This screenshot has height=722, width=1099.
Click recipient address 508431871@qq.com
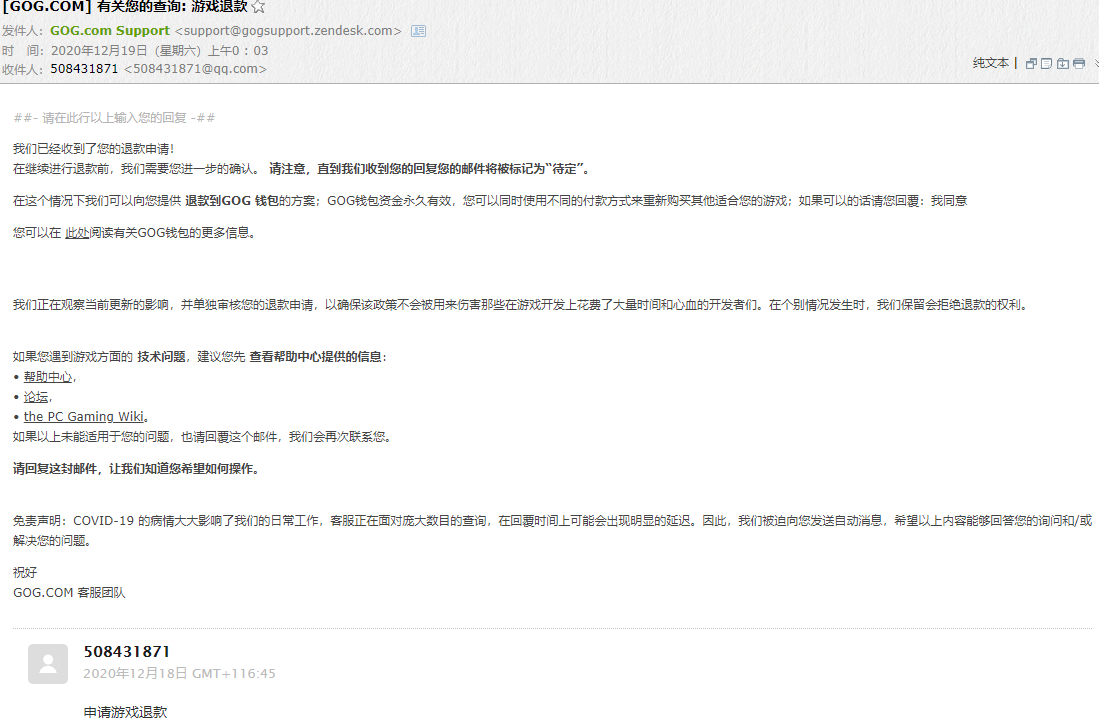click(x=195, y=69)
